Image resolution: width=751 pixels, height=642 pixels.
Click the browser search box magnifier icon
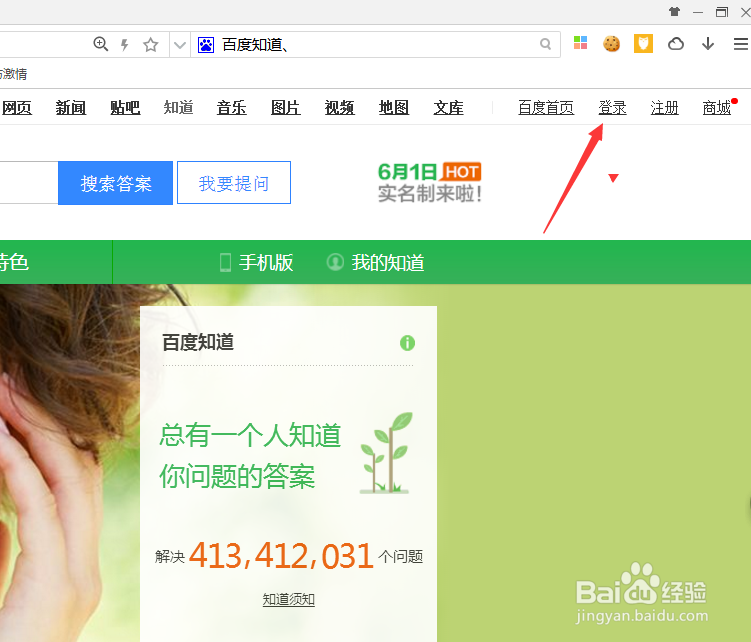545,44
